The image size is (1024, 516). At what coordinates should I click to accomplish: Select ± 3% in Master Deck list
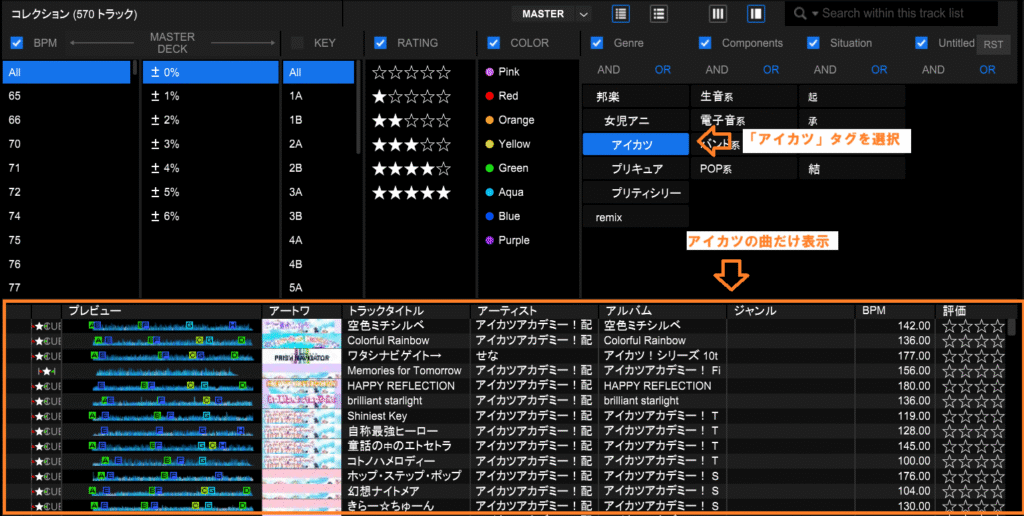click(x=165, y=144)
